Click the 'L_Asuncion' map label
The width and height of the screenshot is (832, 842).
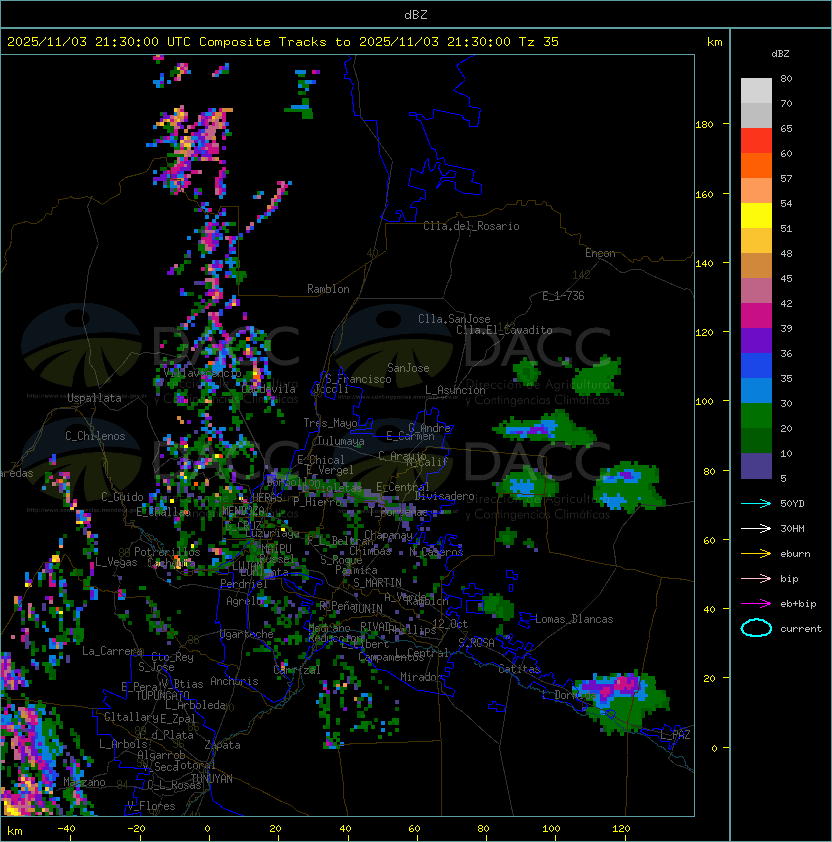coord(455,390)
